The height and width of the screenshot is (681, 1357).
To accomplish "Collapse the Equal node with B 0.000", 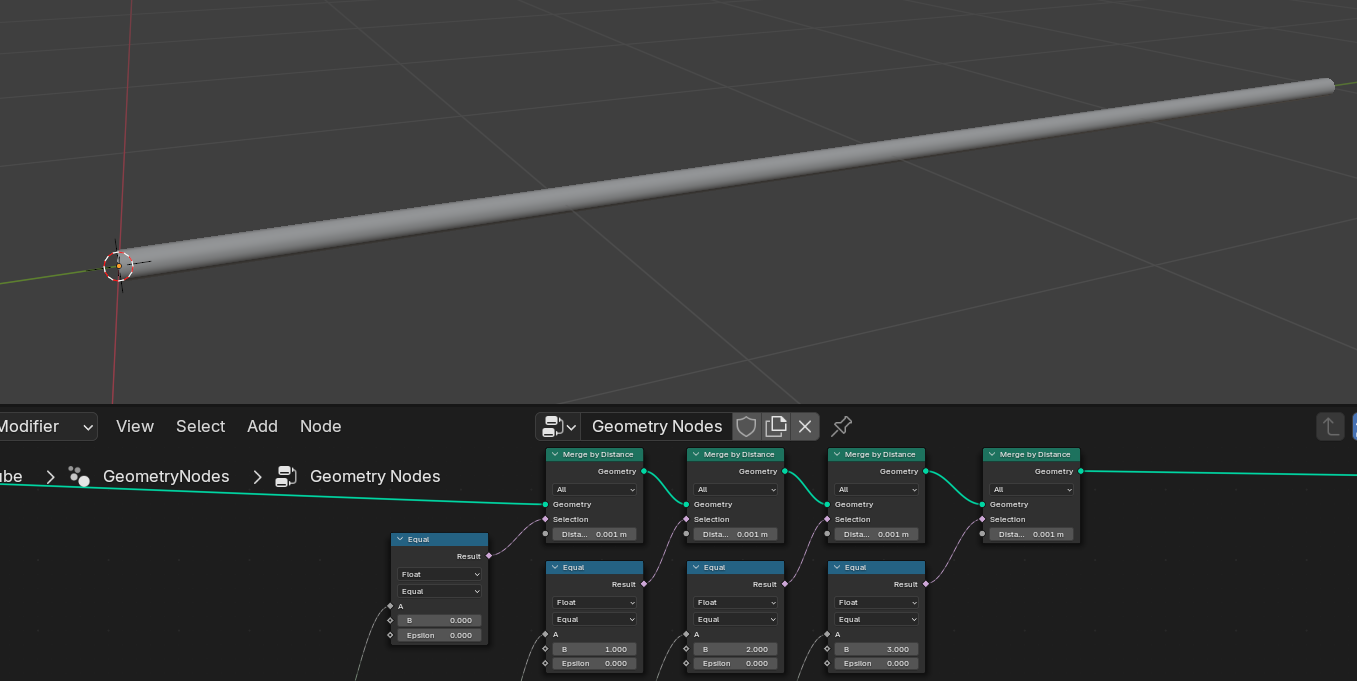I will click(399, 539).
